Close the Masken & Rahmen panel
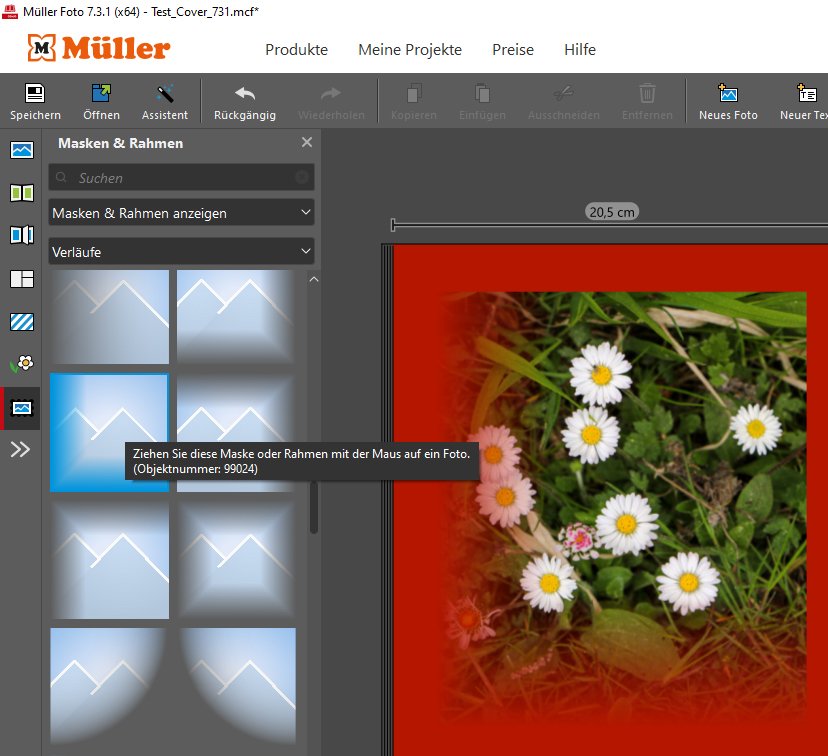The height and width of the screenshot is (756, 828). tap(307, 143)
